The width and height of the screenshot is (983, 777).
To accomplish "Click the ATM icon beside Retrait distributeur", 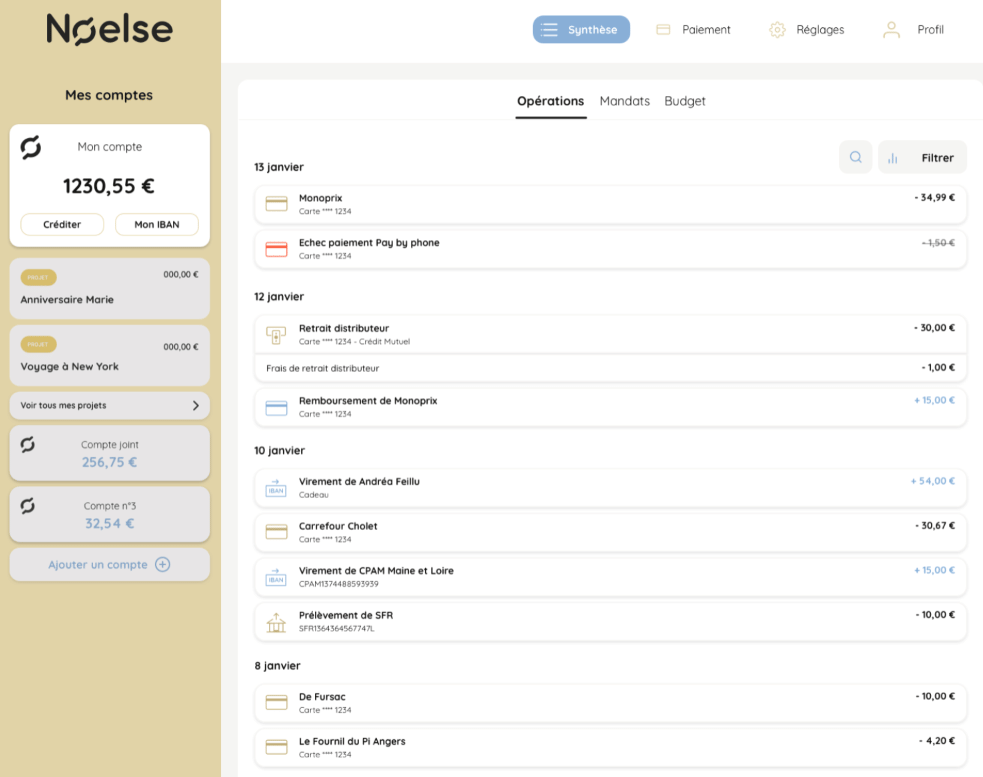I will coord(276,334).
